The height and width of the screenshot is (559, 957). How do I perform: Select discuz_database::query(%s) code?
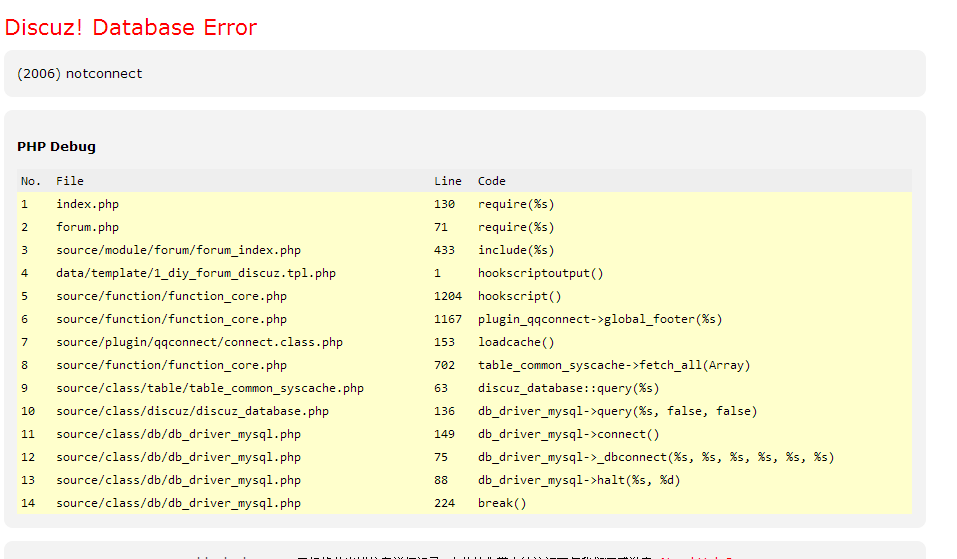coord(568,388)
